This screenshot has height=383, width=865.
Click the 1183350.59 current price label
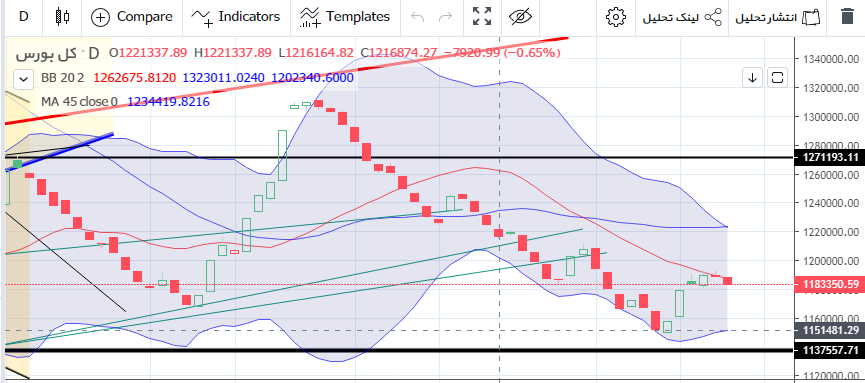coord(829,284)
